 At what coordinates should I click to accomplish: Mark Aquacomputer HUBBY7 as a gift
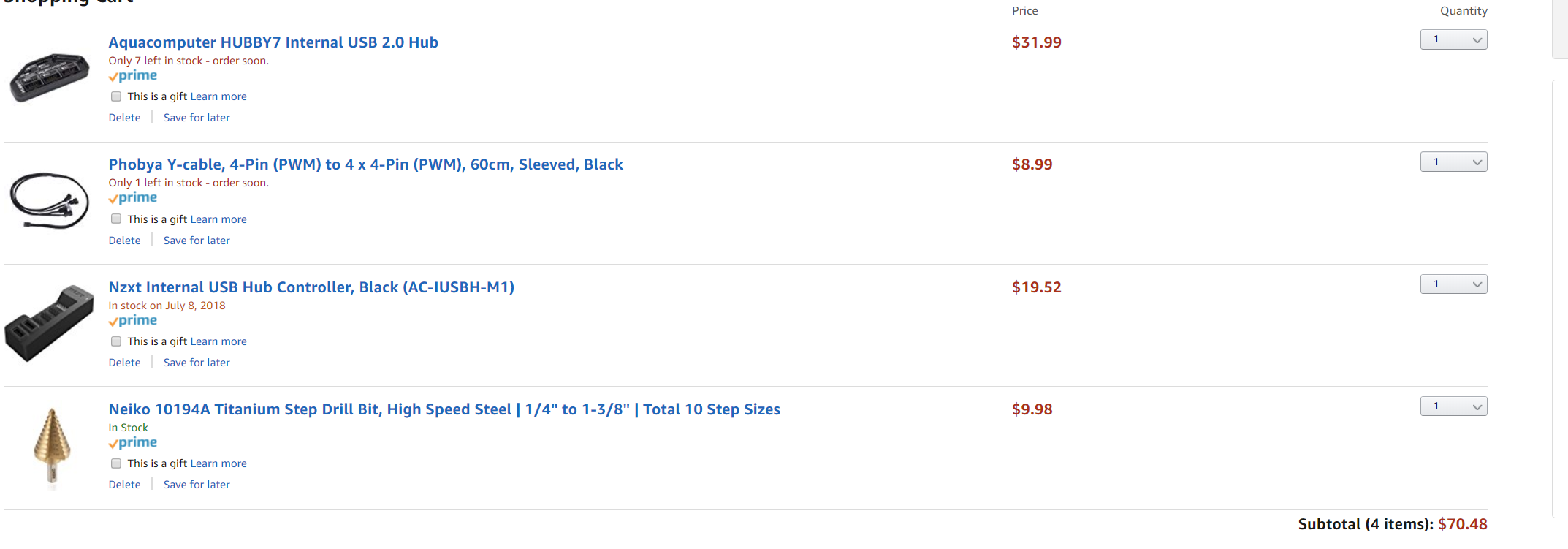coord(116,96)
